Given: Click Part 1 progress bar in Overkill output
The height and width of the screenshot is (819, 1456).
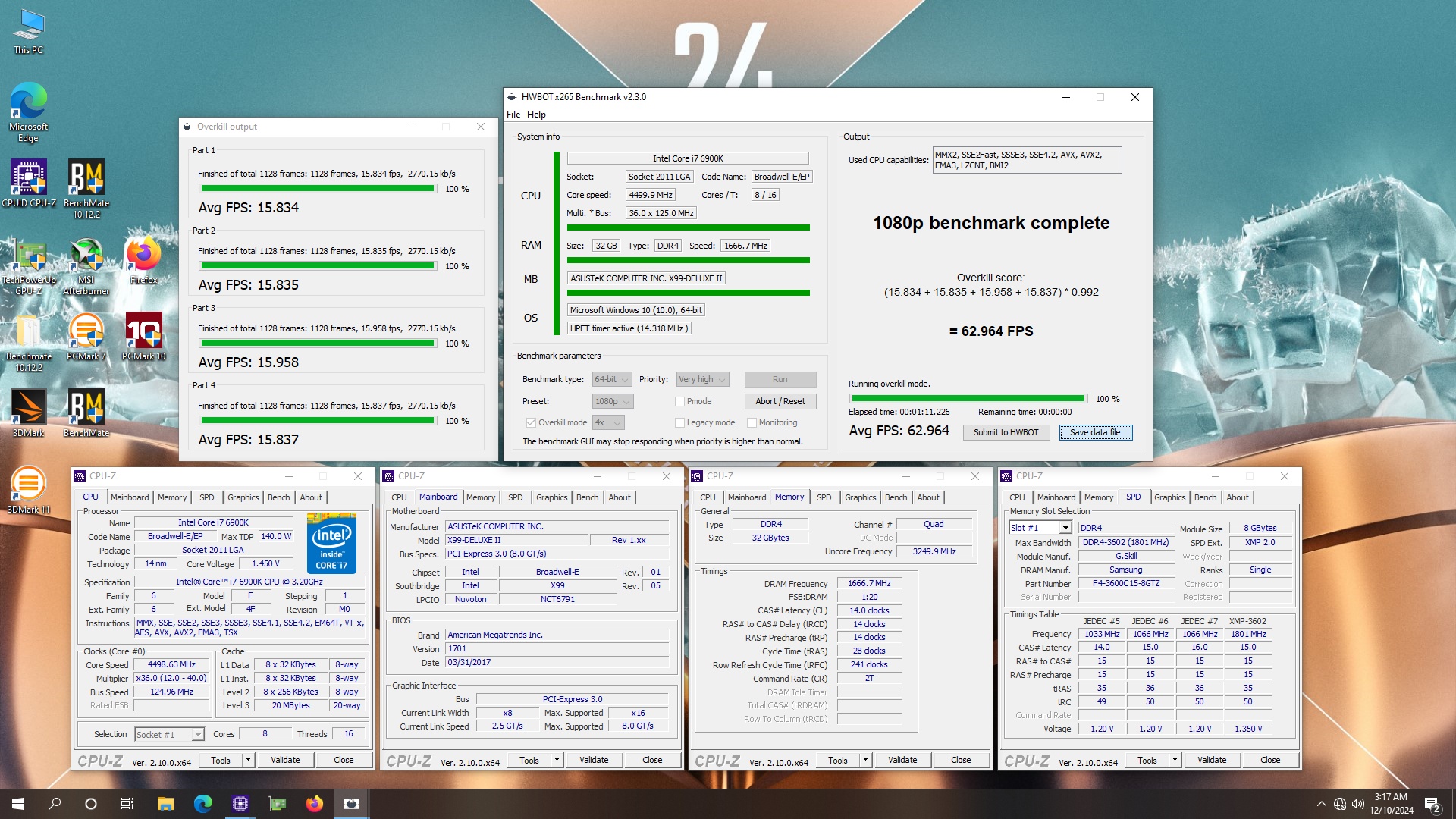Looking at the screenshot, I should click(x=318, y=189).
